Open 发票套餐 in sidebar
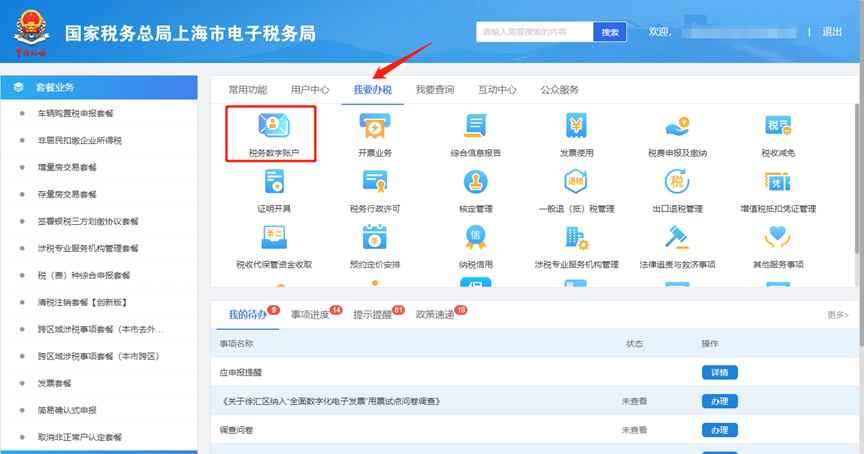The width and height of the screenshot is (864, 454). click(x=55, y=383)
